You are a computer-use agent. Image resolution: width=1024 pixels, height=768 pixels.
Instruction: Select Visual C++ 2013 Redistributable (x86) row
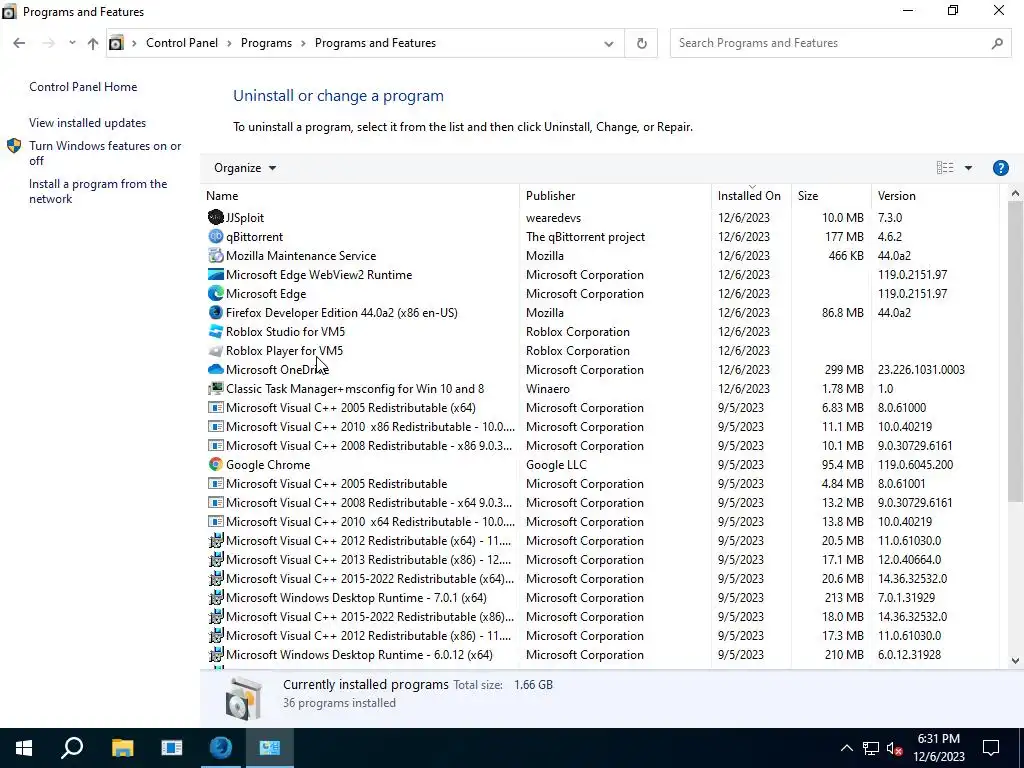click(600, 560)
